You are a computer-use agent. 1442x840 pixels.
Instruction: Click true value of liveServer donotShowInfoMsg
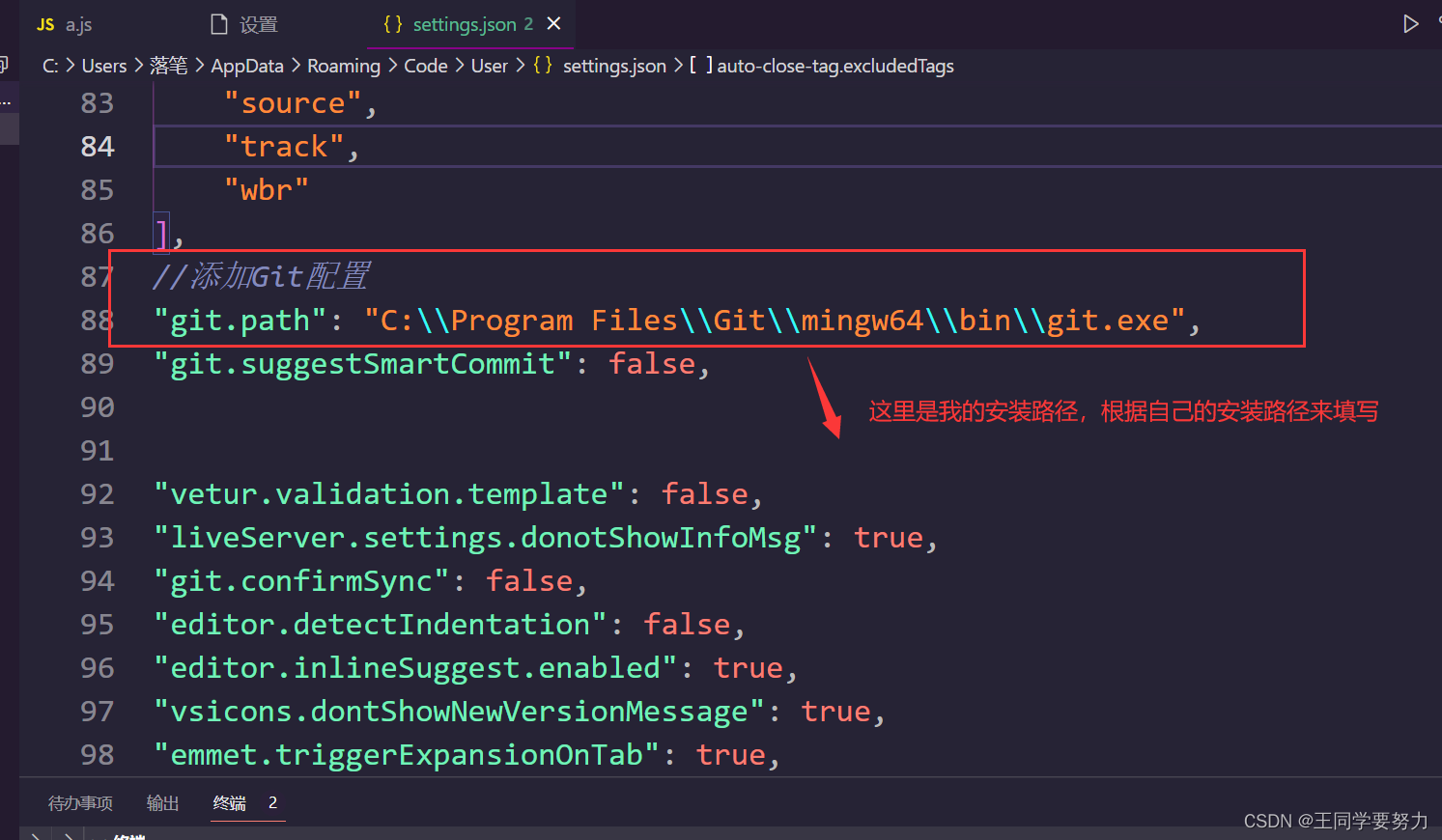pyautogui.click(x=889, y=538)
